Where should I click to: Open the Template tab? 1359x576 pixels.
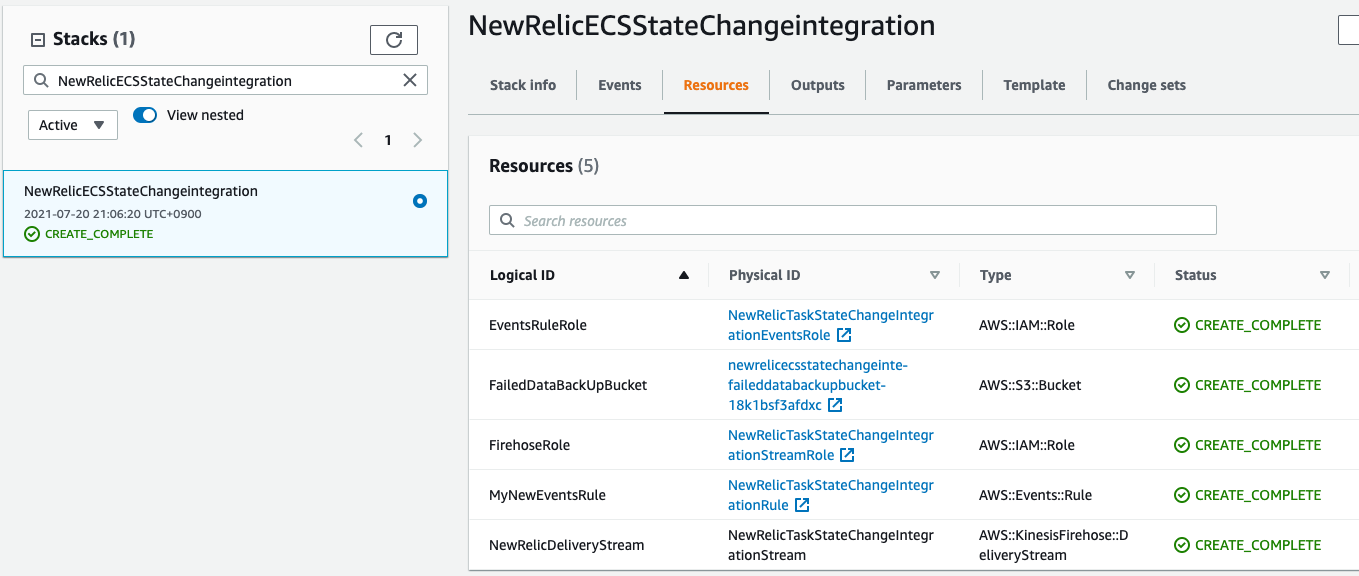tap(1034, 85)
